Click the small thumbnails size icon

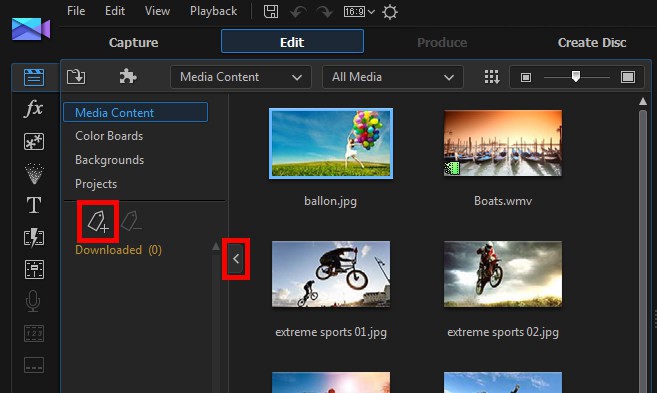pos(525,78)
